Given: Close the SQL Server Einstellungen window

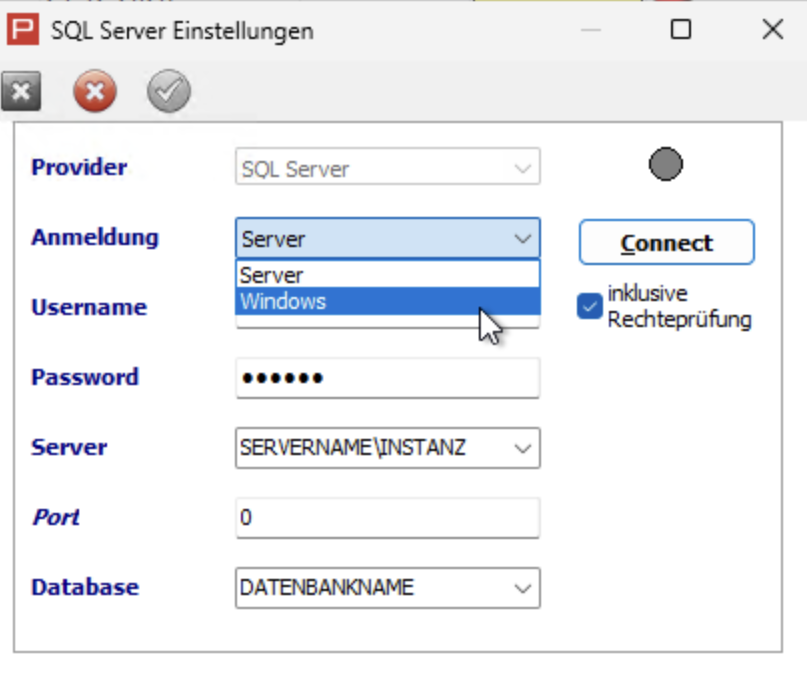Looking at the screenshot, I should [x=773, y=29].
